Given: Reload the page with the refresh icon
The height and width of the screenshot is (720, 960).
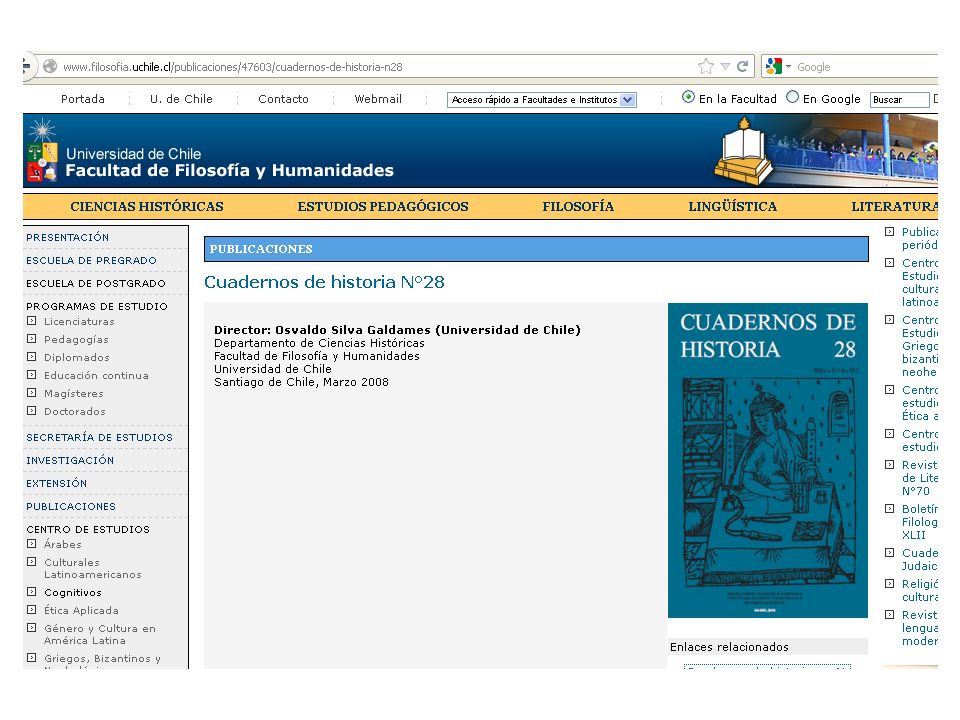Looking at the screenshot, I should 743,66.
